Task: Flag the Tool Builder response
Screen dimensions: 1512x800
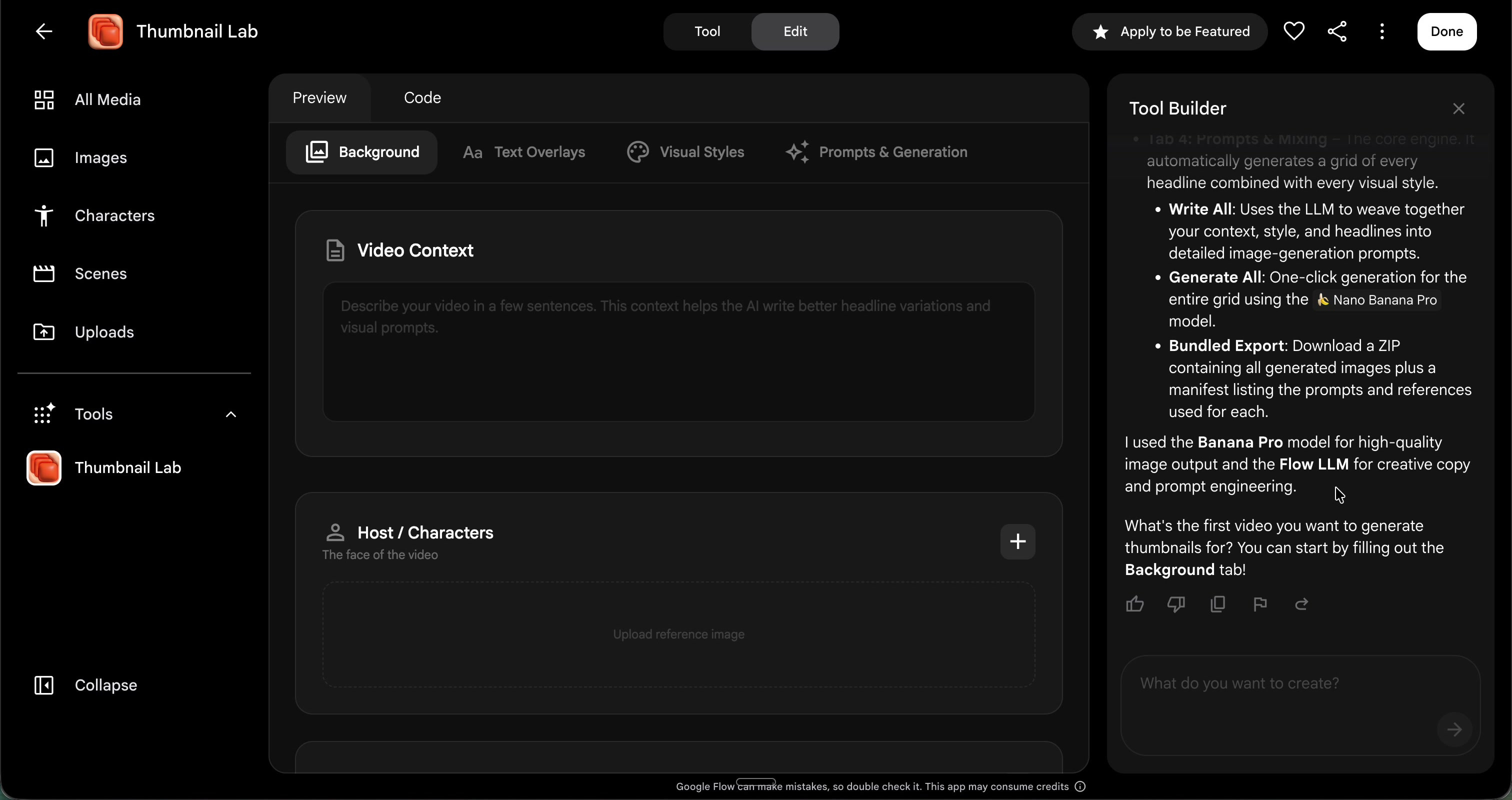Action: click(1259, 604)
